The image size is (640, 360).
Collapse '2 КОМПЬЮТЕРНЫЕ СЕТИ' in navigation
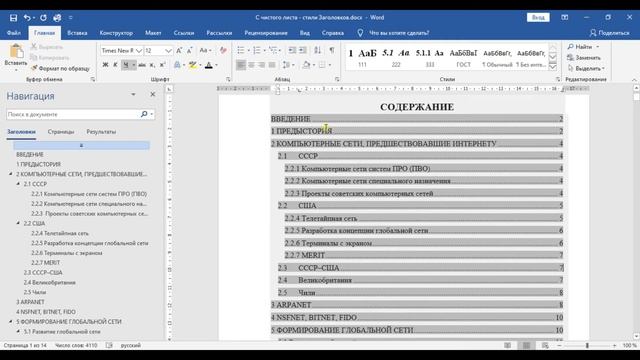point(11,174)
